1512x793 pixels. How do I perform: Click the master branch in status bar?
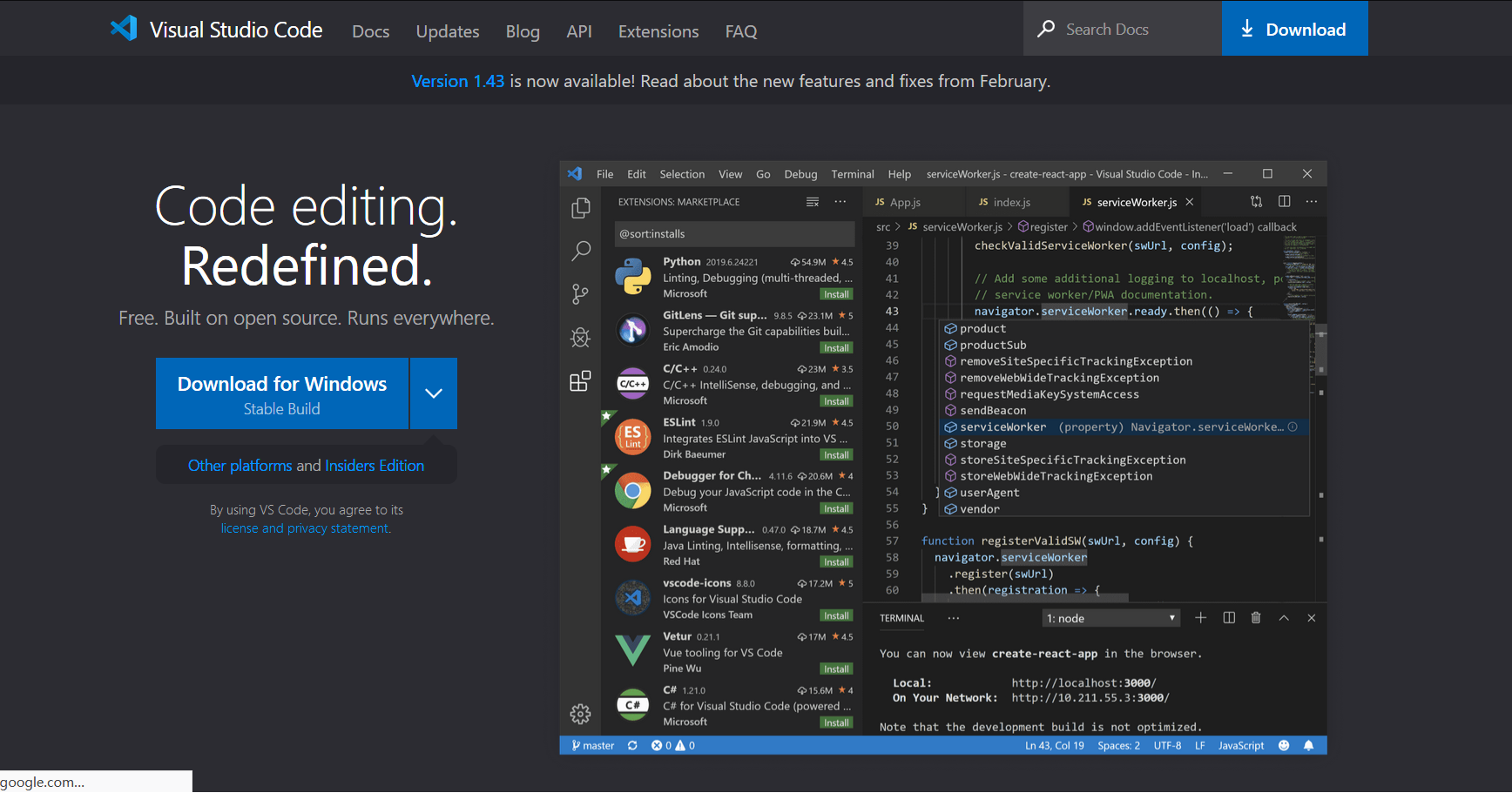[593, 745]
